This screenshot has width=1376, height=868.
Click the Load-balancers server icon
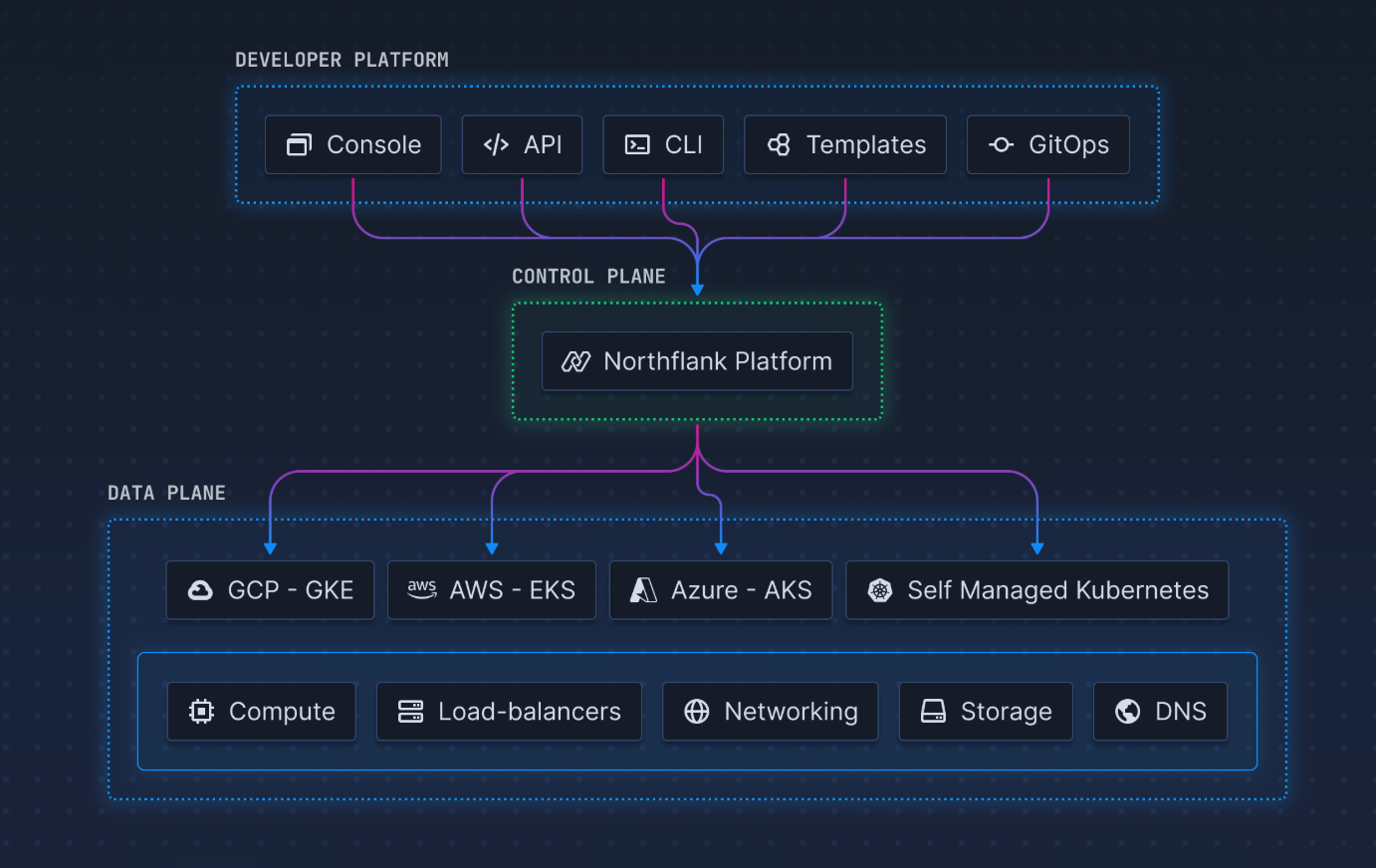(x=410, y=712)
